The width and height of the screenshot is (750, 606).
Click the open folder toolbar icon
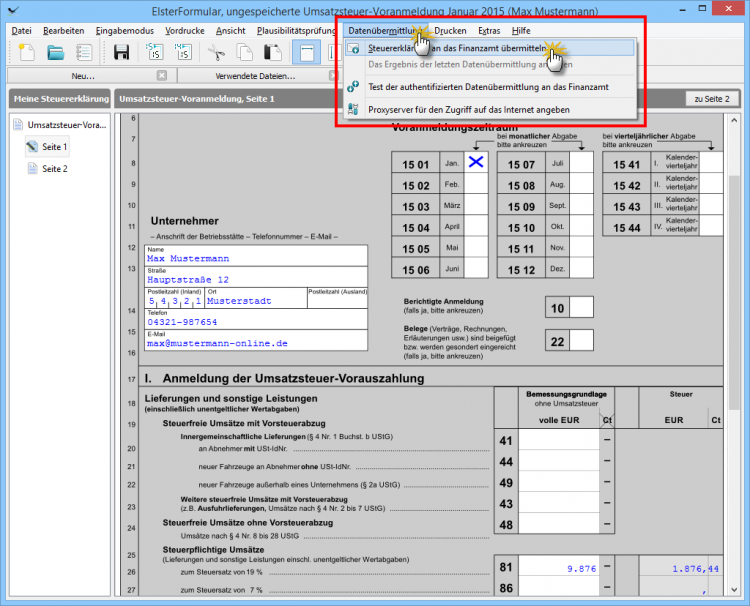point(56,51)
